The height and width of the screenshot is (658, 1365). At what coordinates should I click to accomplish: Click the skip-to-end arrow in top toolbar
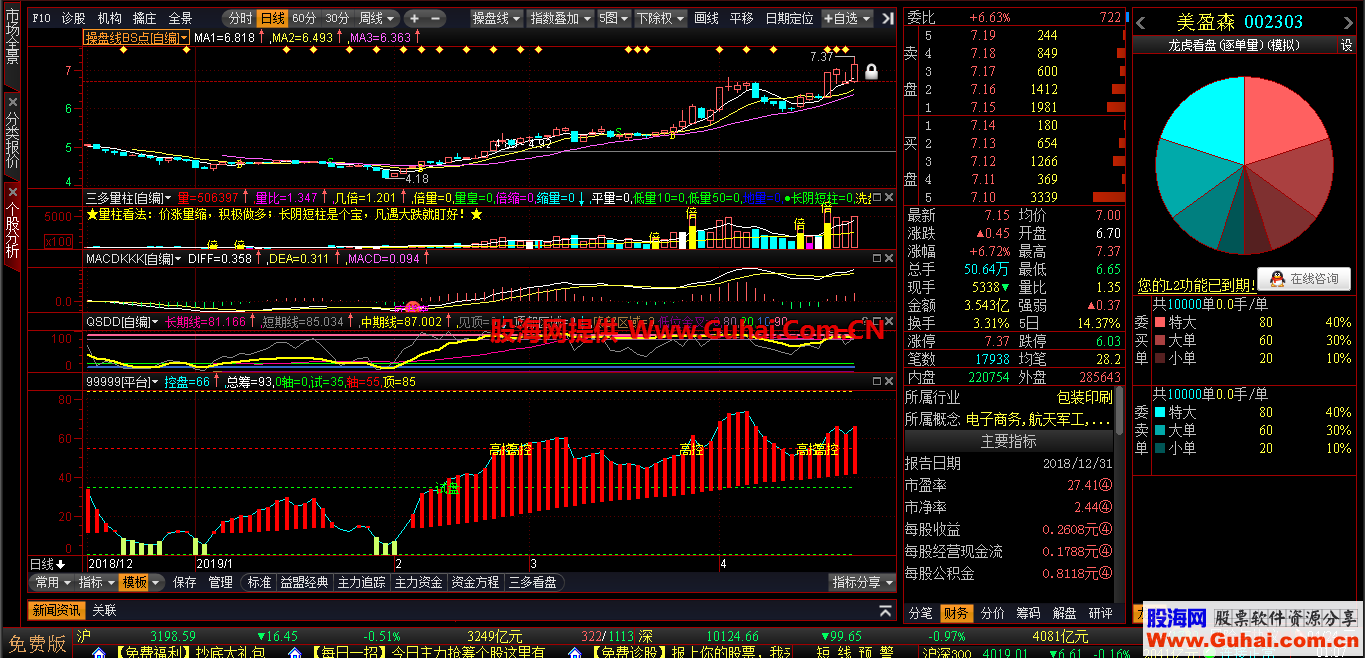point(887,18)
